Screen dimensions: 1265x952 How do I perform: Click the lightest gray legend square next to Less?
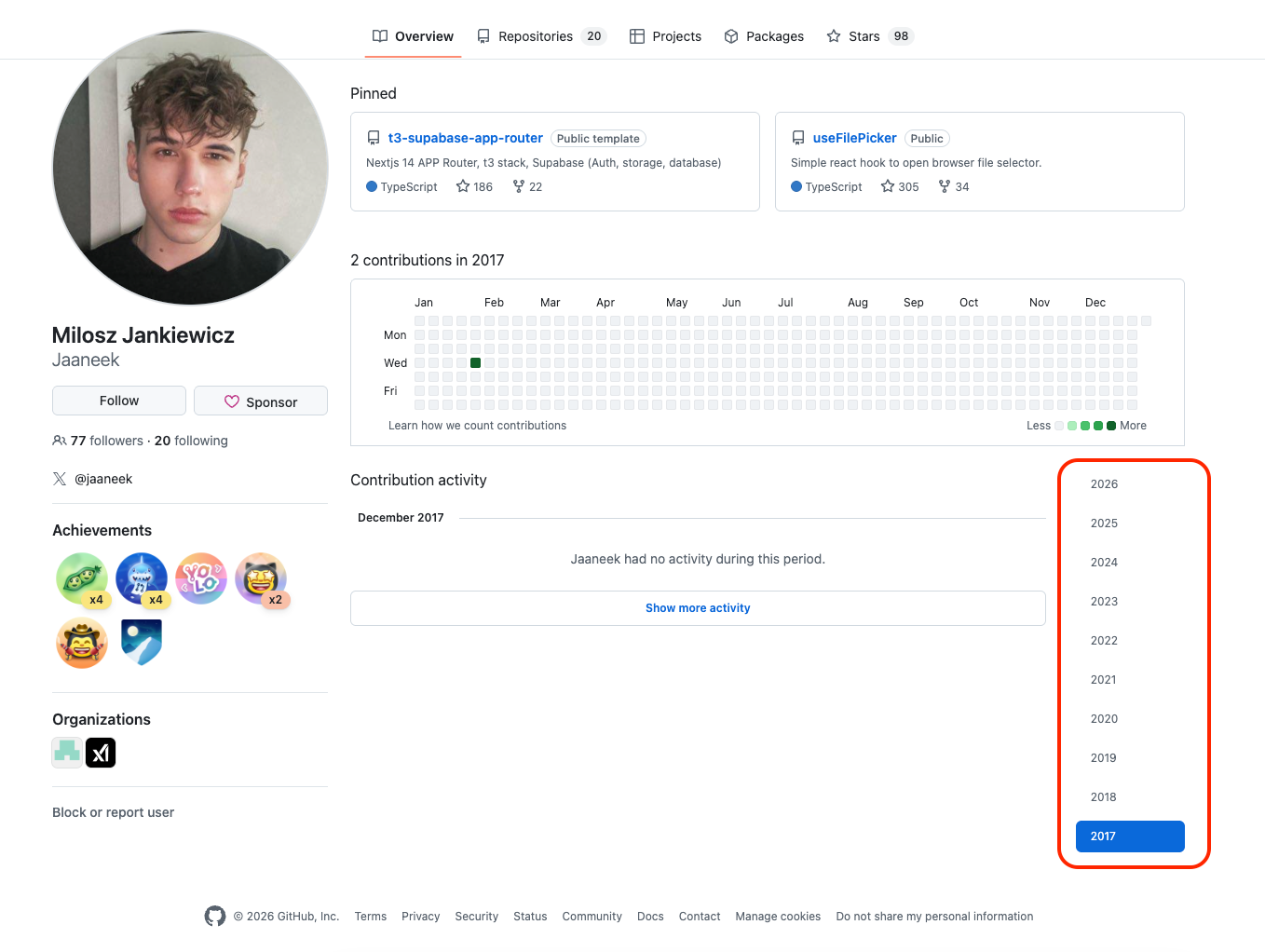pyautogui.click(x=1059, y=426)
